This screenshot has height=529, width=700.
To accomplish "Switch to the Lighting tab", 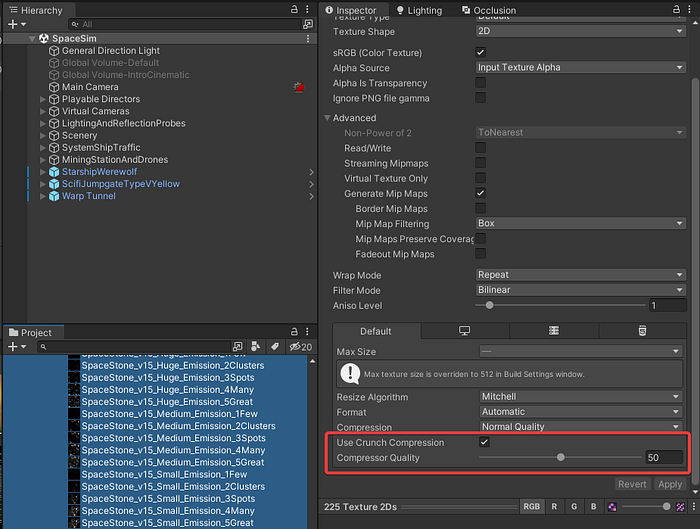I will tap(419, 10).
